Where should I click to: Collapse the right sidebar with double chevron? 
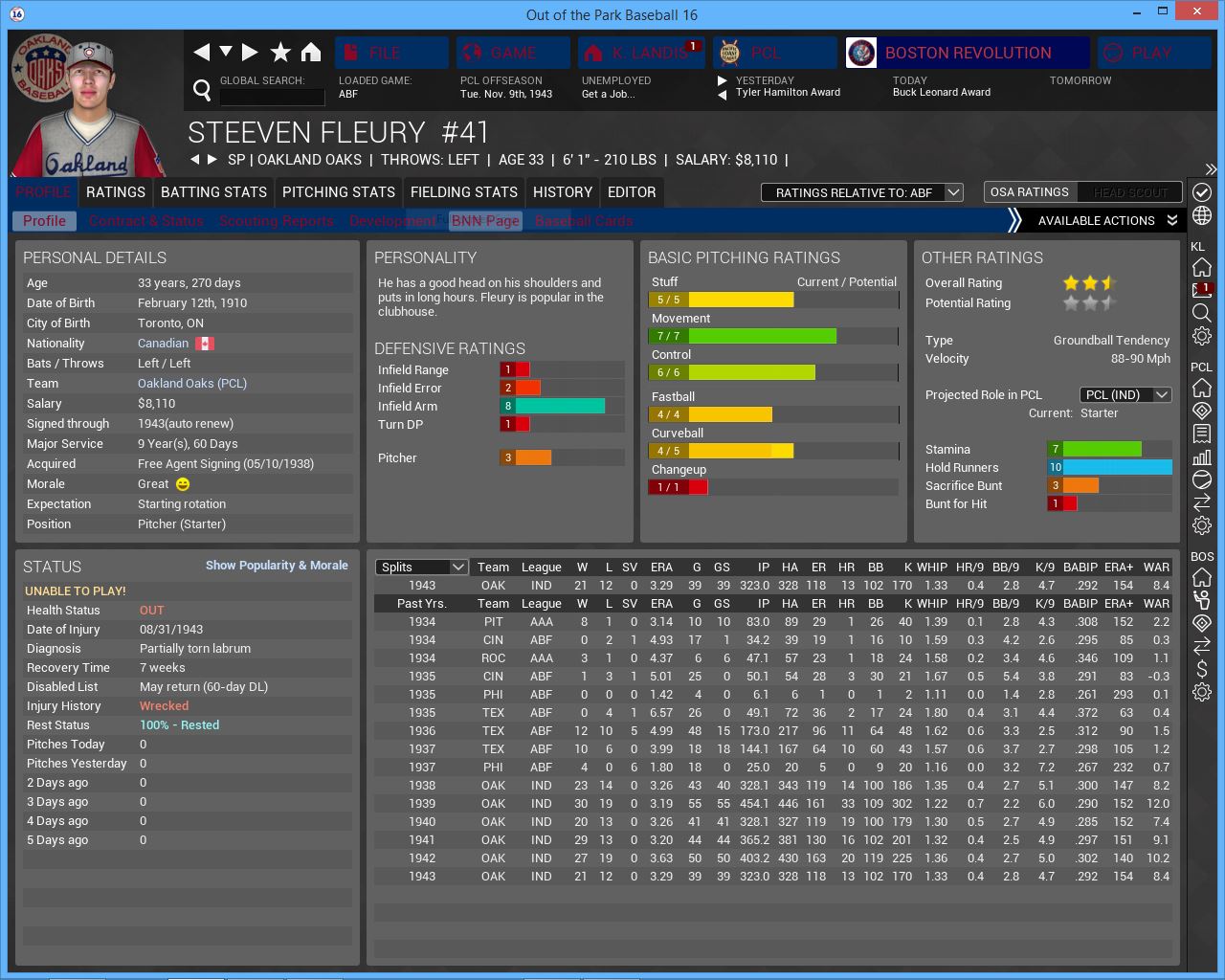click(1211, 169)
